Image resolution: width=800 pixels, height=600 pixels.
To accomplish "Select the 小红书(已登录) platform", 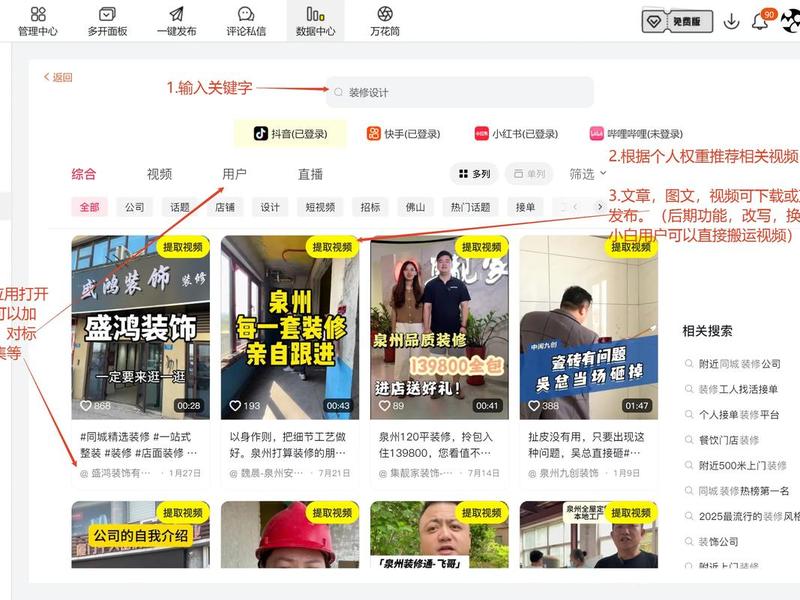I will [516, 134].
